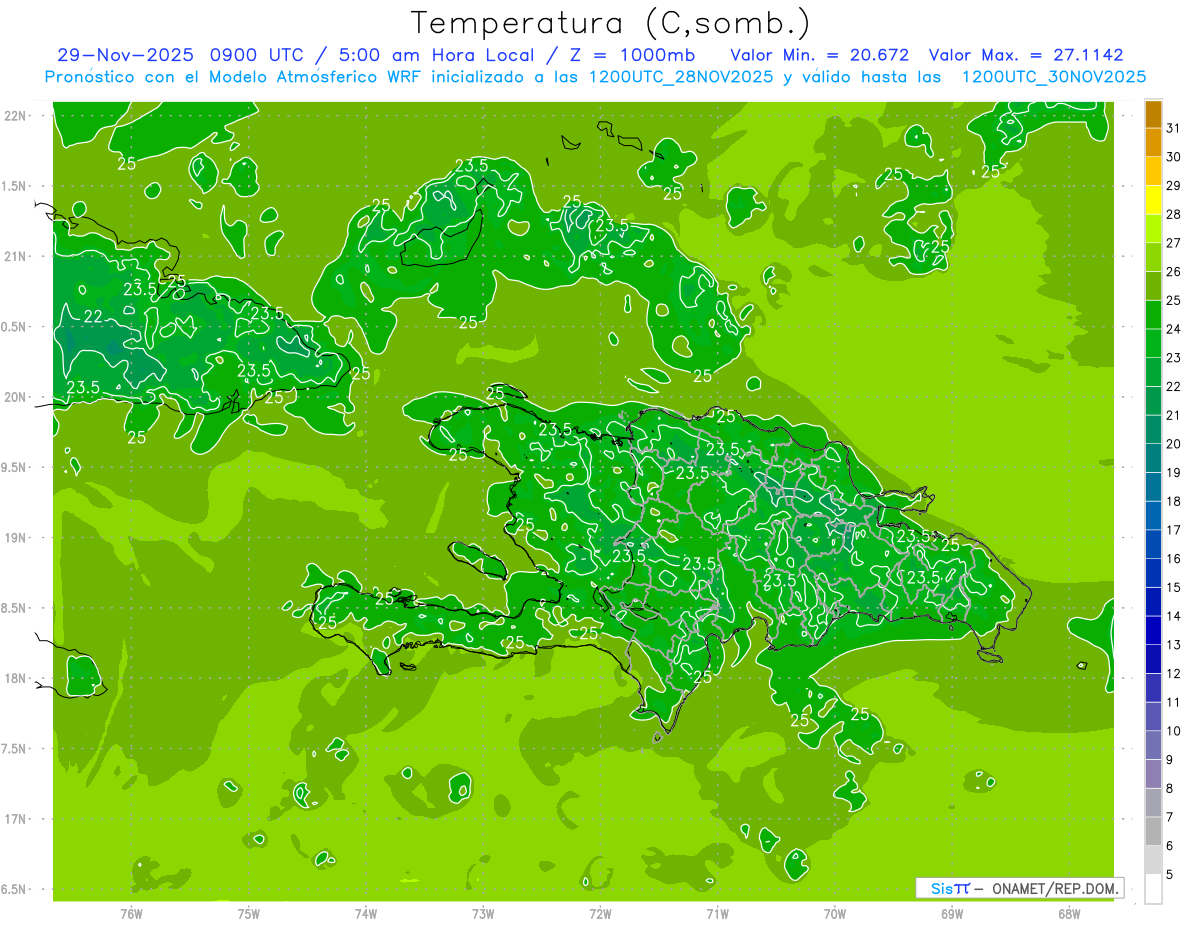This screenshot has width=1200, height=927.
Task: Pick the light gray swatch between 5 and 6
Action: pos(1153,860)
